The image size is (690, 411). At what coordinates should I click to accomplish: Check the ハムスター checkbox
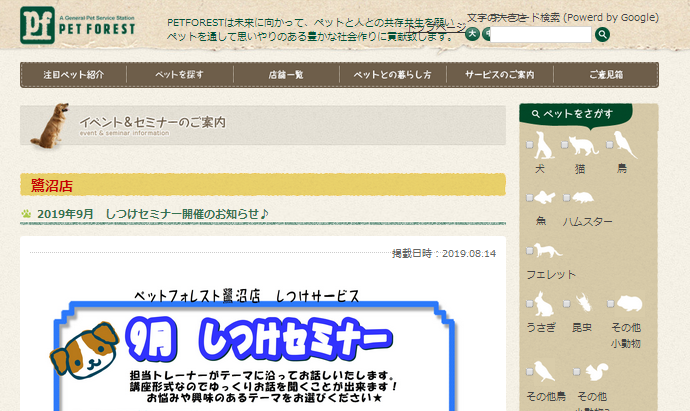click(567, 198)
